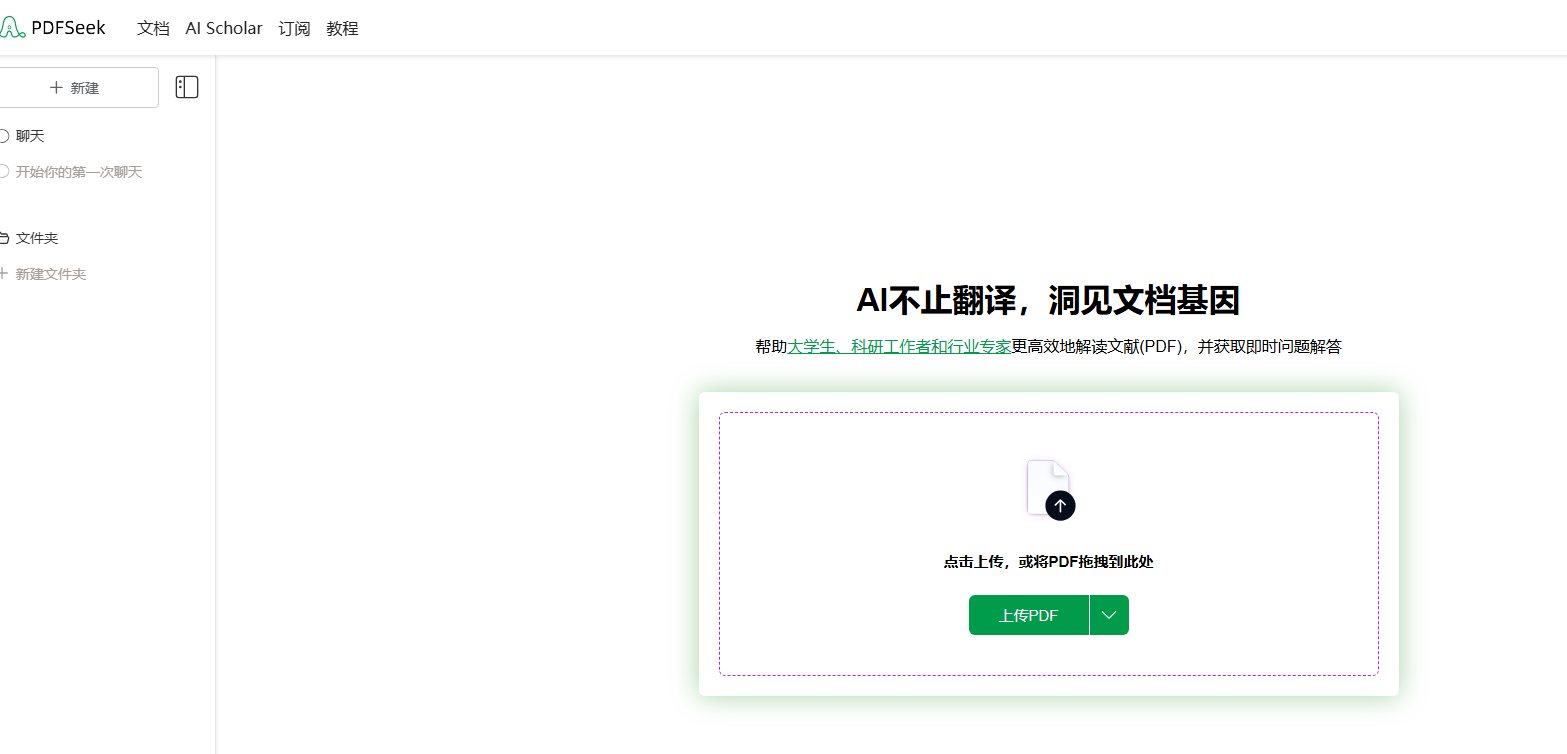Go to the AI Scholar tab
This screenshot has height=754, width=1567.
tap(224, 28)
